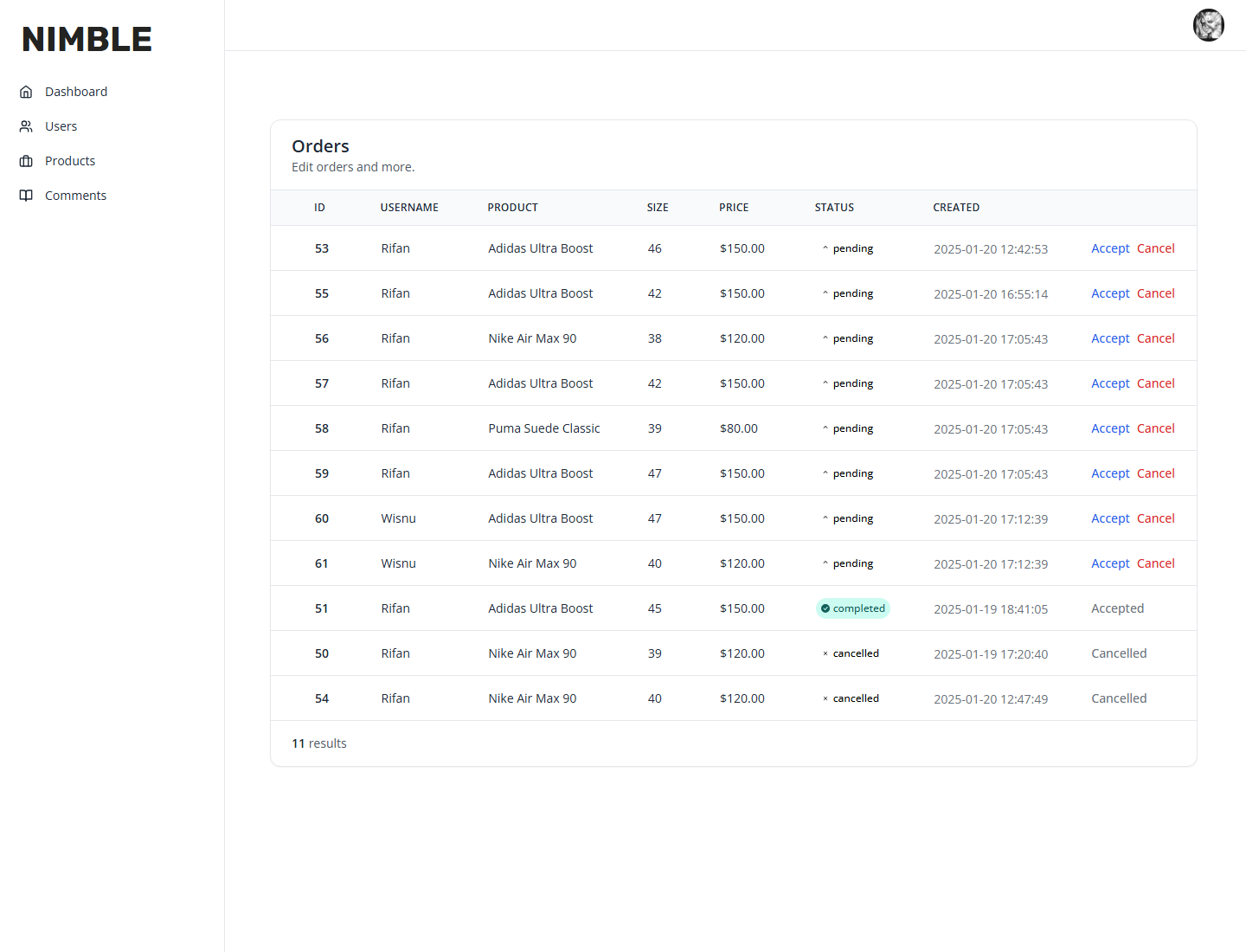
Task: Click timestamp 2025-01-19 18:41:05
Action: [991, 609]
